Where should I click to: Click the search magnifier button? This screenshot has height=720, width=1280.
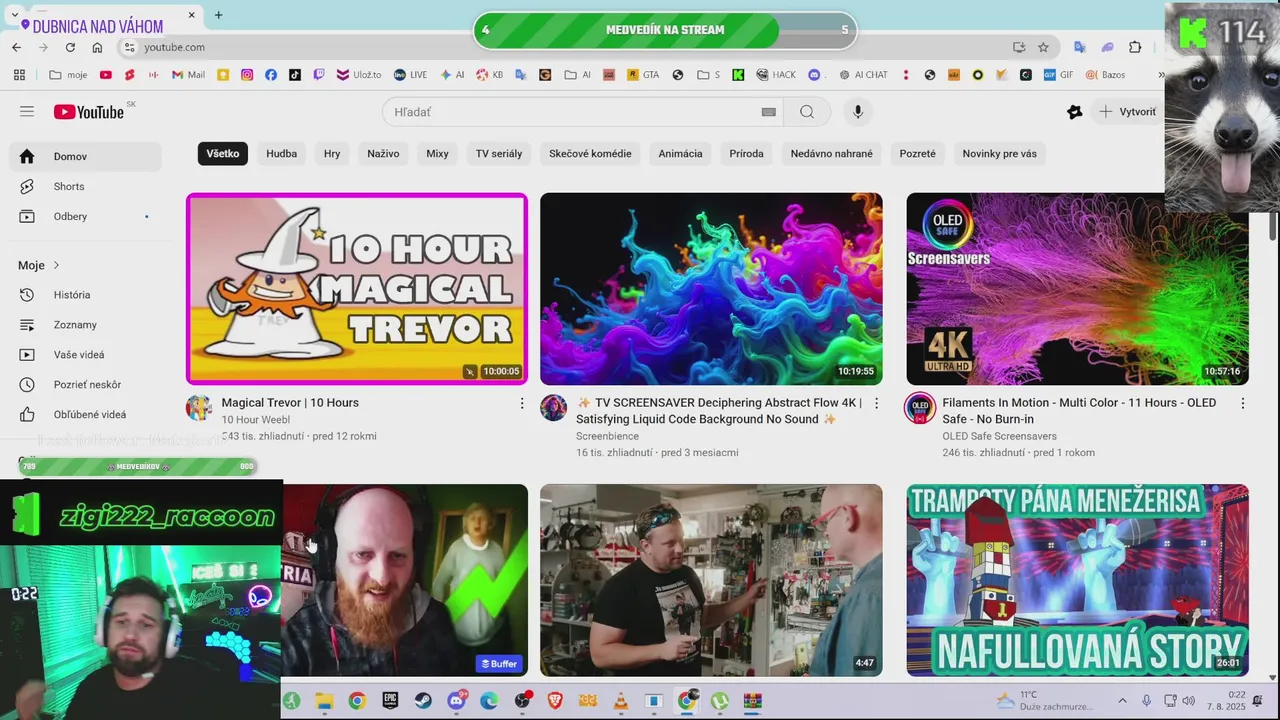pyautogui.click(x=807, y=112)
